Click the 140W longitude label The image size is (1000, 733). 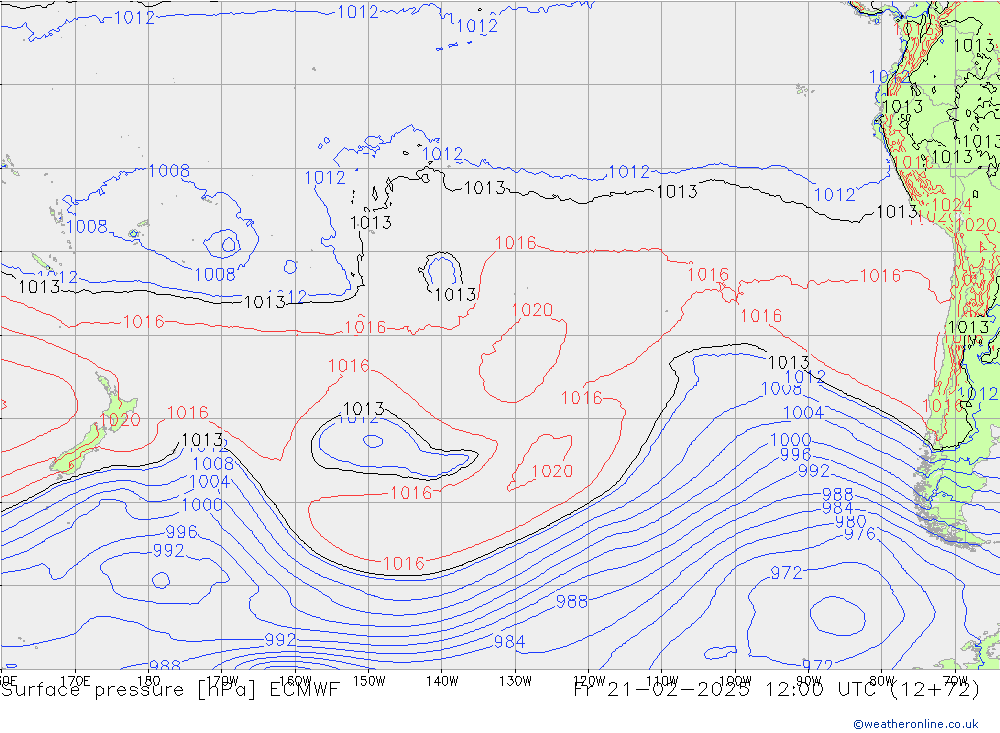point(442,681)
